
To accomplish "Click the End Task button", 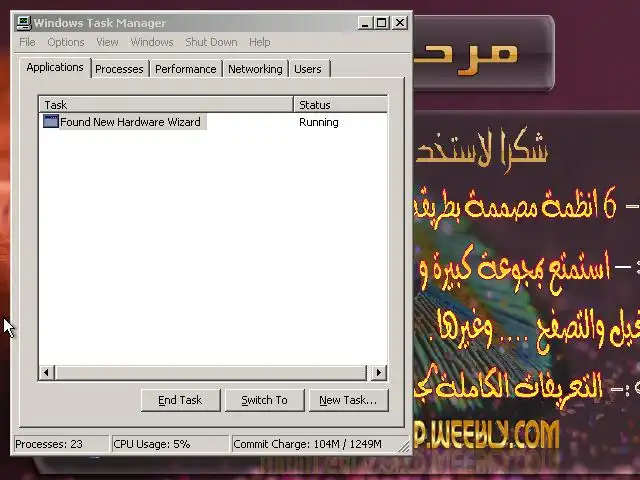I will [180, 400].
